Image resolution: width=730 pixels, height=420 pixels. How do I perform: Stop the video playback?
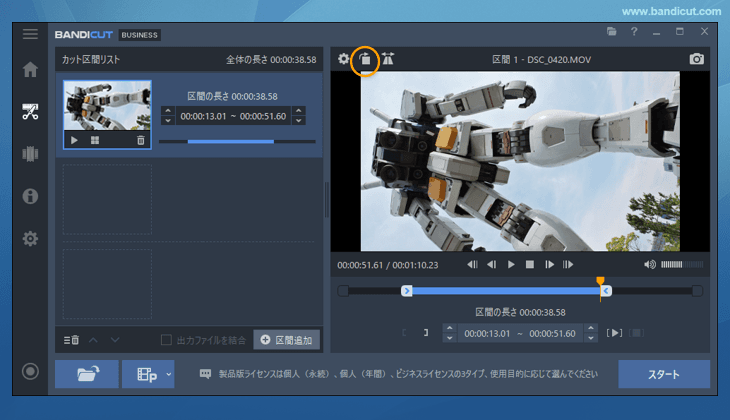click(x=530, y=264)
